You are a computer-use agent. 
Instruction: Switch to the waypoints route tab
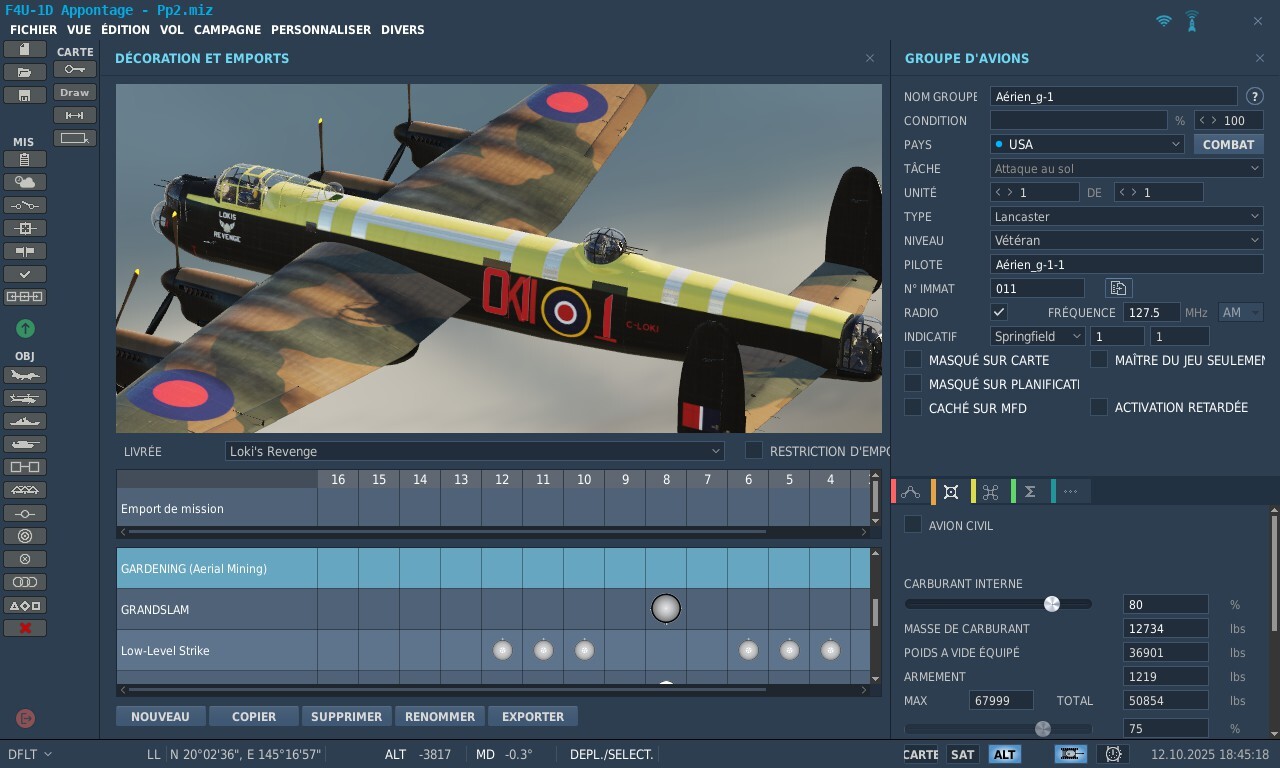click(910, 491)
